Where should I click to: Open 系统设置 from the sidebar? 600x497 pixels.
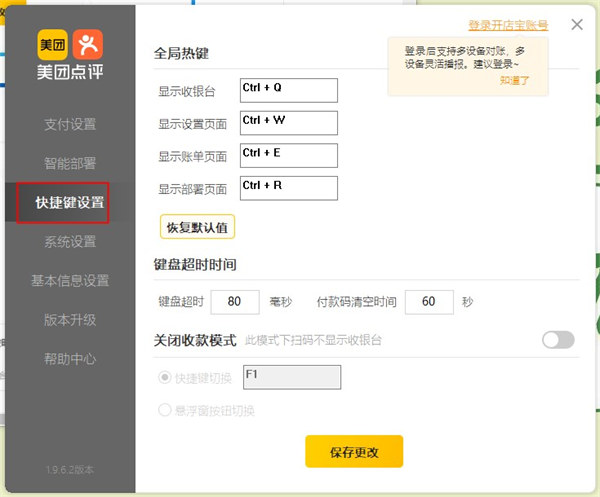70,242
